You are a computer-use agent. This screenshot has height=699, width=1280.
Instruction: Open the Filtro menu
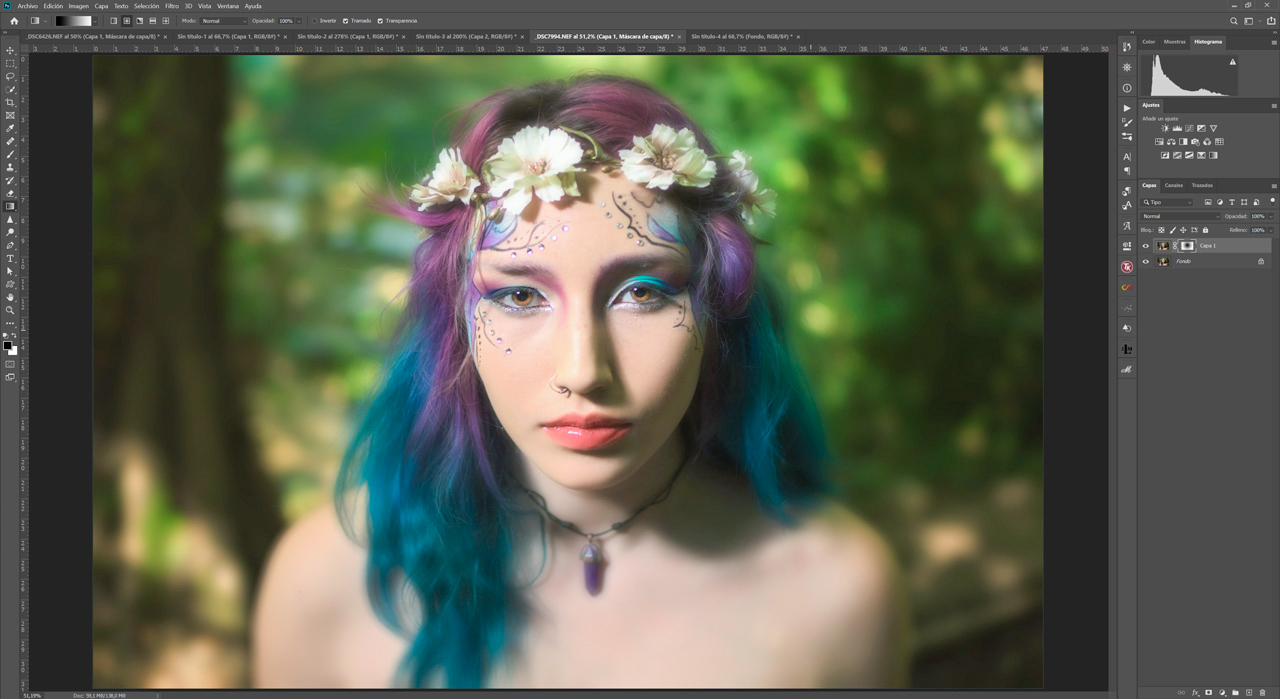click(170, 5)
